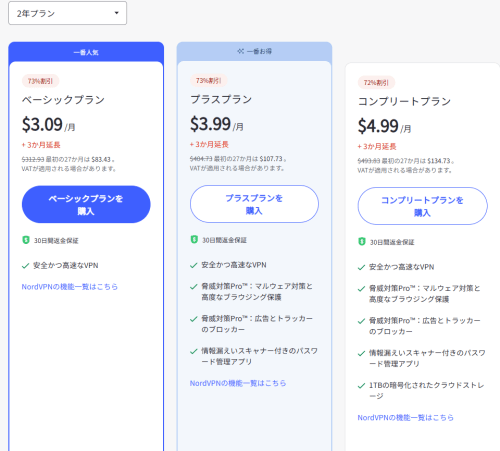The image size is (500, 451).
Task: Click the VAT notice text in ベーシックプラン
Action: (x=69, y=169)
